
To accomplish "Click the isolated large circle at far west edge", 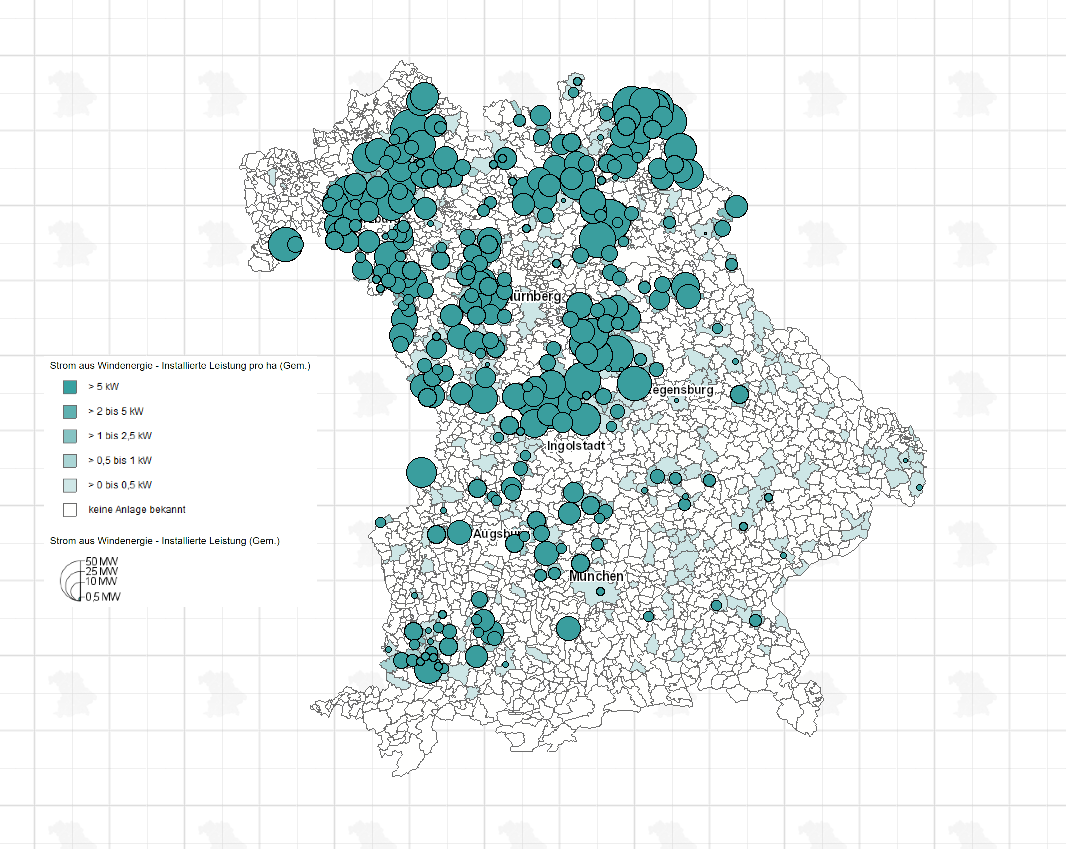I will (286, 244).
